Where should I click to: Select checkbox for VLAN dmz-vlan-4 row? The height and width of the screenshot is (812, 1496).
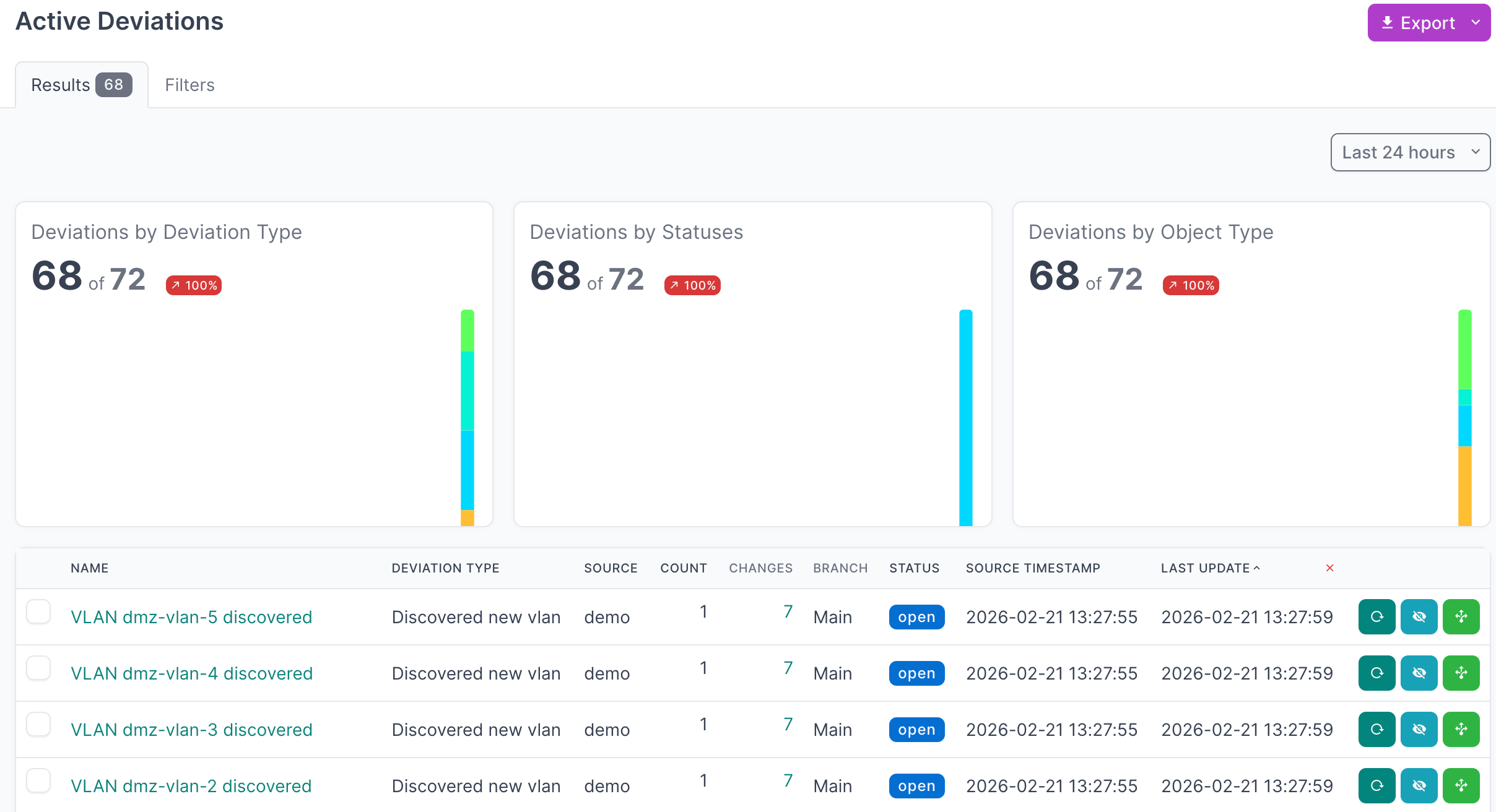tap(38, 668)
